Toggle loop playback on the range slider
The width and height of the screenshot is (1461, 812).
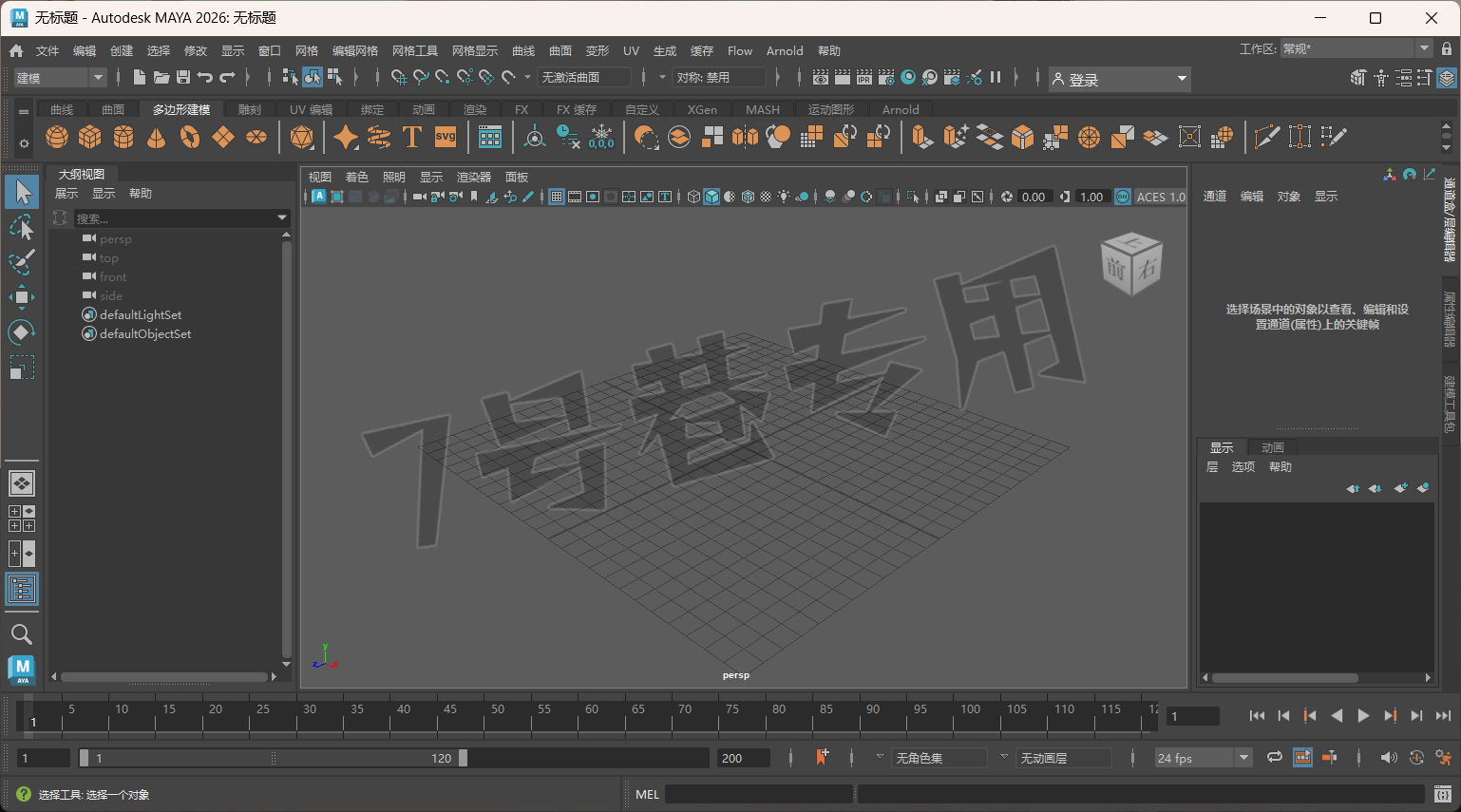click(1275, 757)
